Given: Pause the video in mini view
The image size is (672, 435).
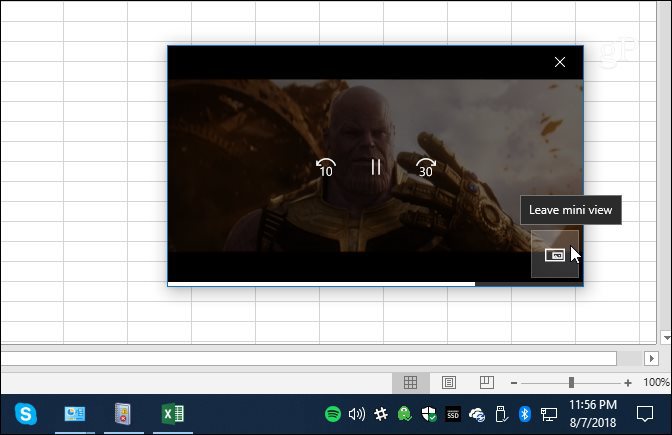Looking at the screenshot, I should pyautogui.click(x=376, y=167).
